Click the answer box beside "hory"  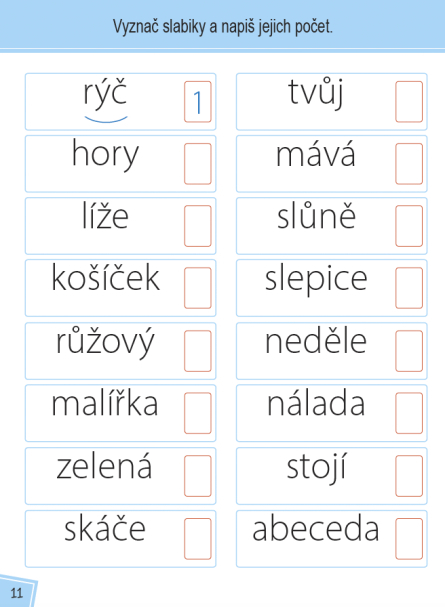point(198,164)
